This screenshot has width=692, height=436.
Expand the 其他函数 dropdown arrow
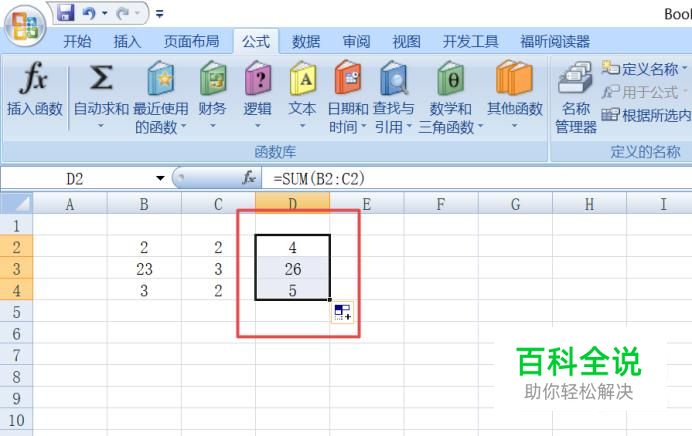(x=515, y=126)
